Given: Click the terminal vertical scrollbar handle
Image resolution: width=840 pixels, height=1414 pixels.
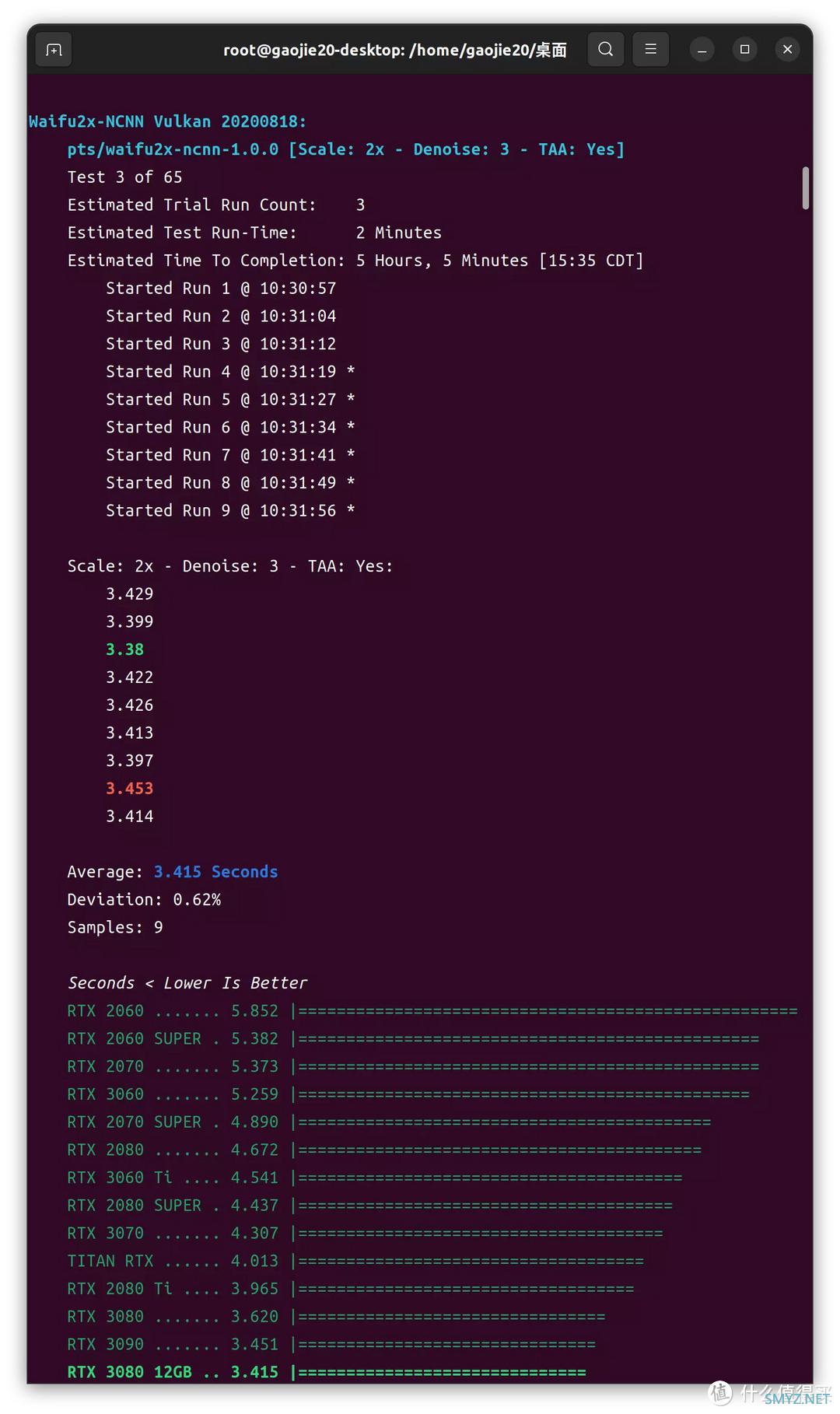Looking at the screenshot, I should click(806, 188).
